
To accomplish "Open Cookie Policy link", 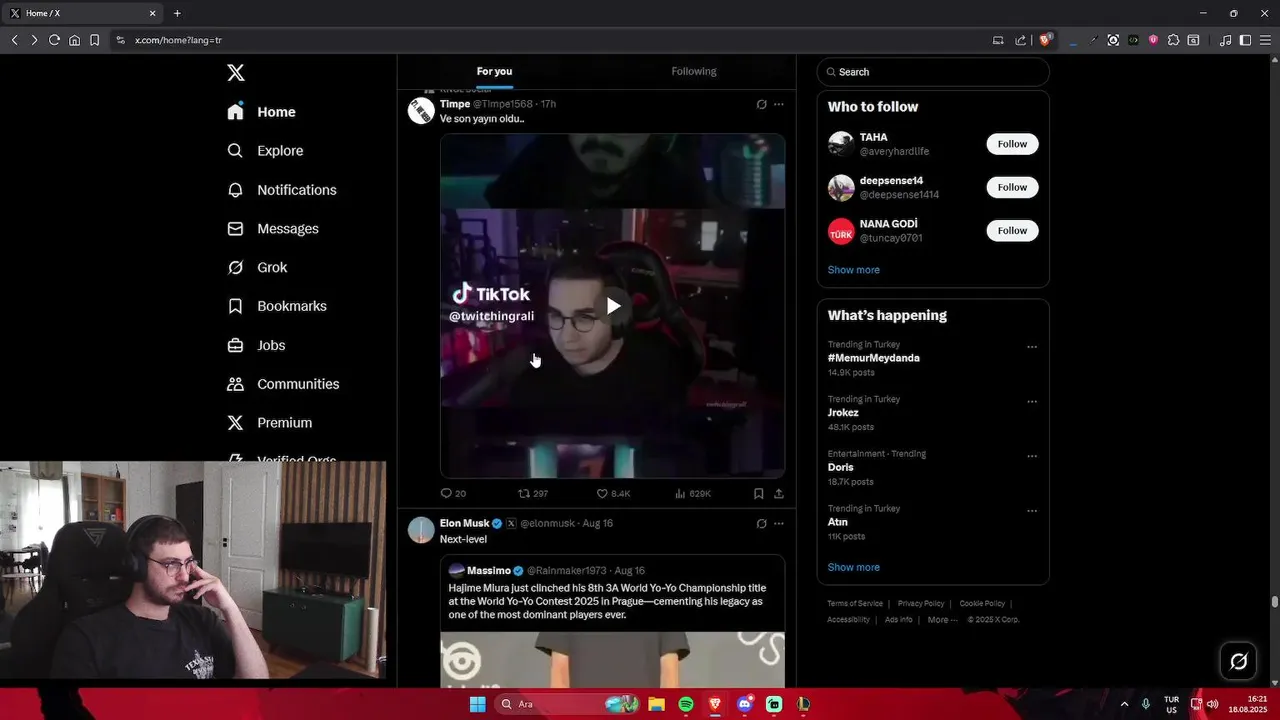I will click(982, 604).
